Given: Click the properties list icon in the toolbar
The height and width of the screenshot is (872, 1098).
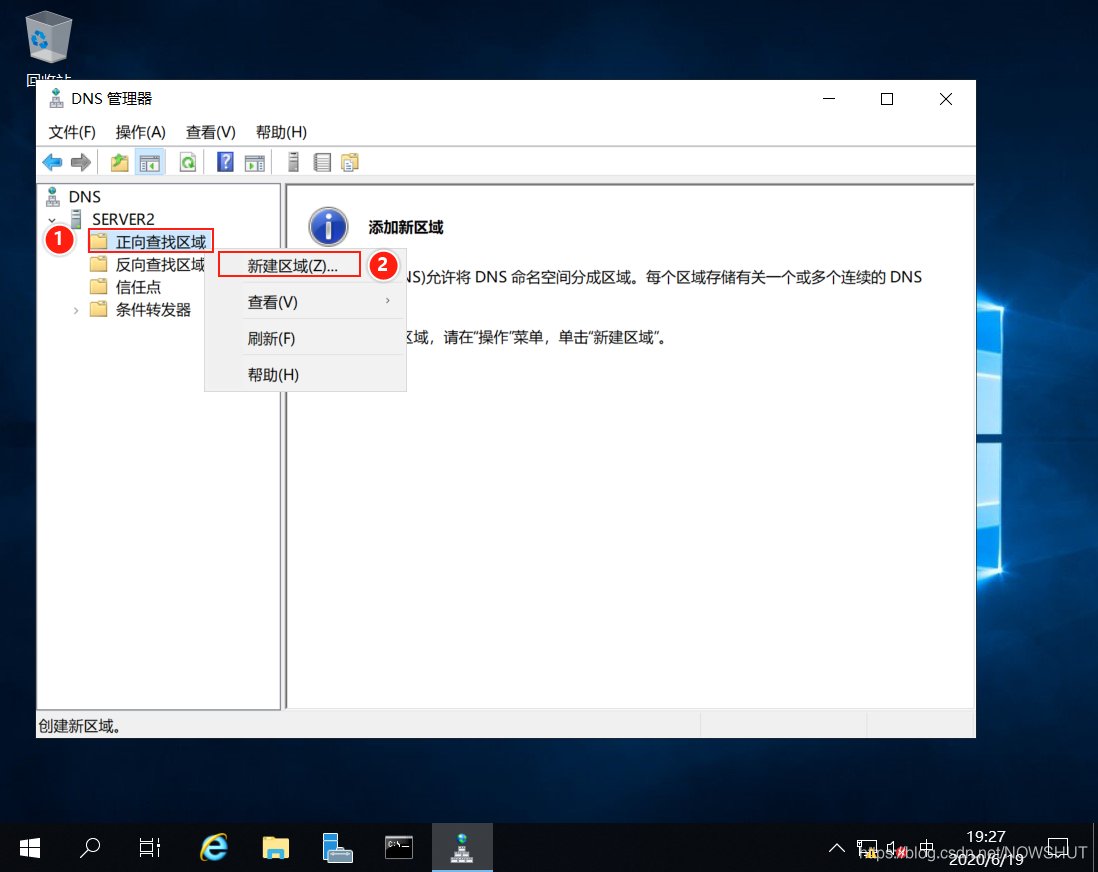Looking at the screenshot, I should click(322, 161).
